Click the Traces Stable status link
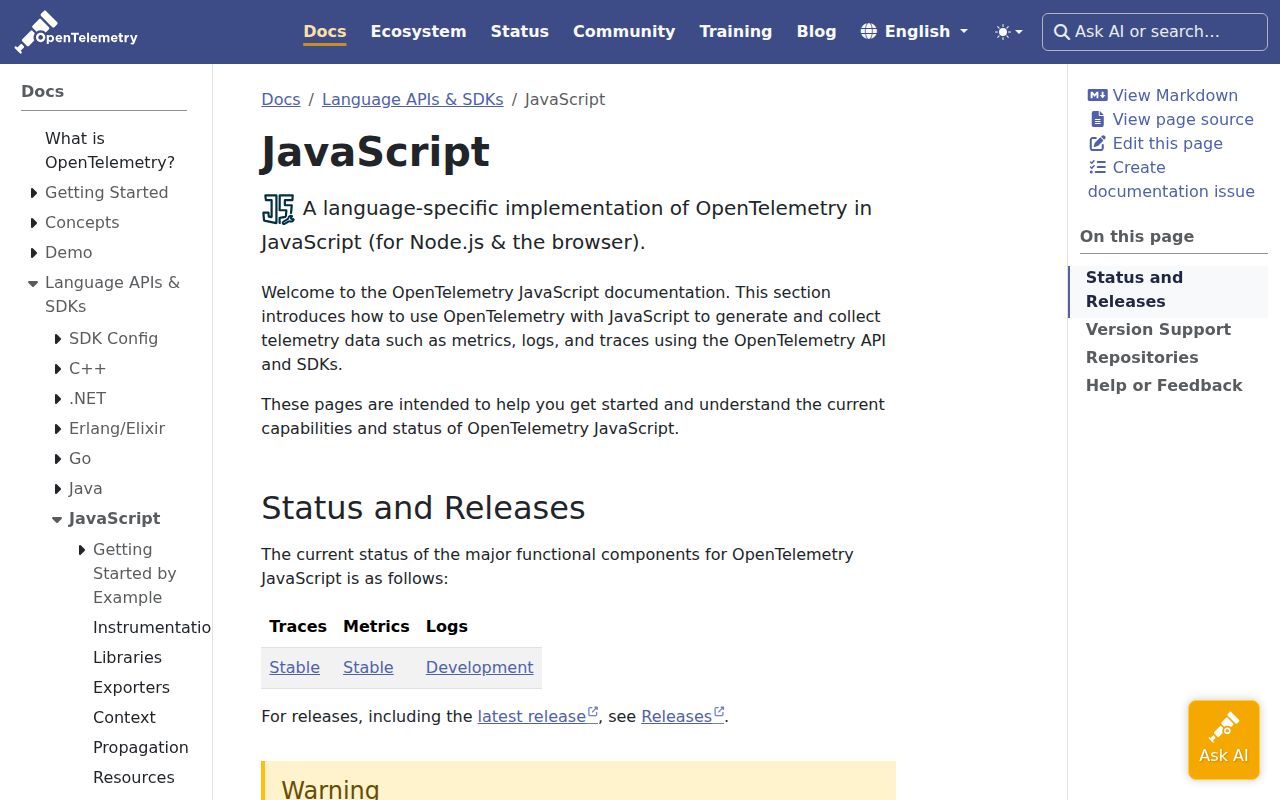This screenshot has height=800, width=1280. [295, 667]
